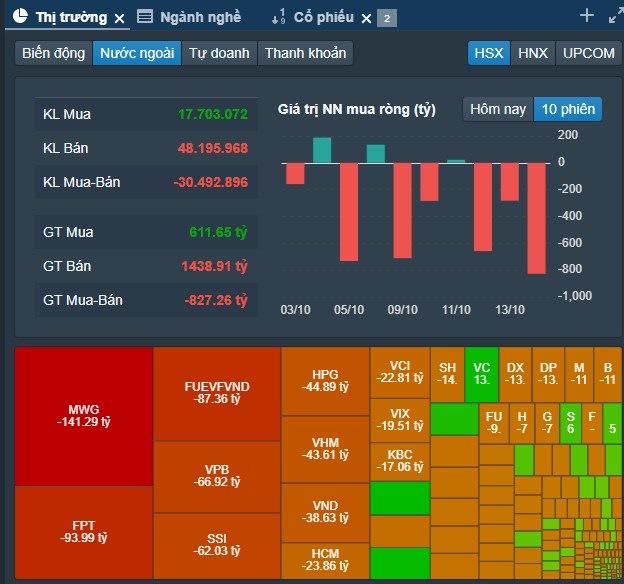Click the 09/10 date axis label

pyautogui.click(x=403, y=310)
